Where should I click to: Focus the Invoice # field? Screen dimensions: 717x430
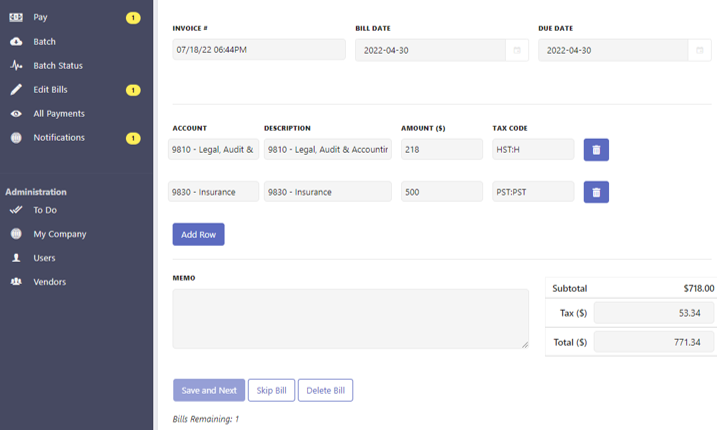(259, 49)
